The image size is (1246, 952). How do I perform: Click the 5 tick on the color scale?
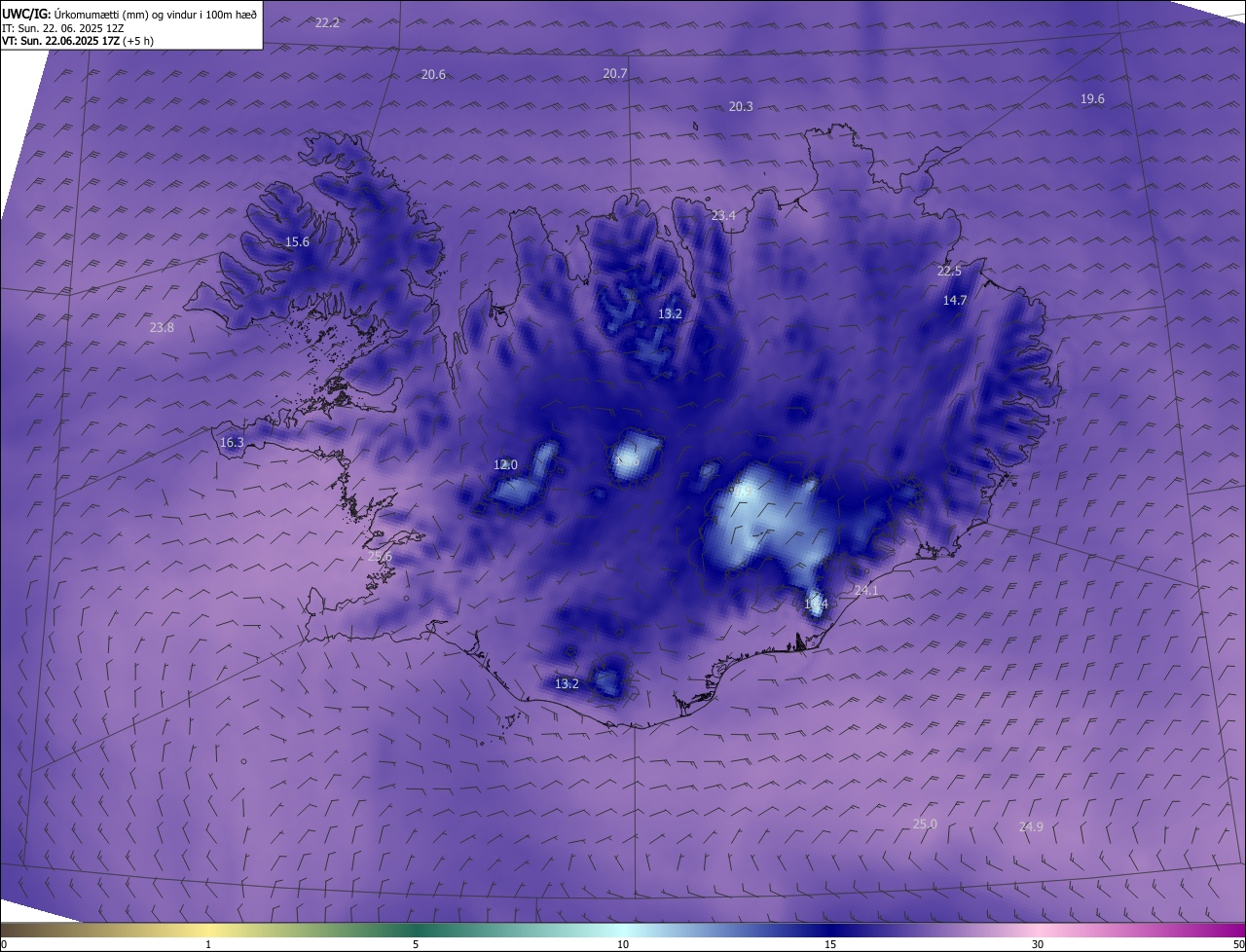coord(416,944)
